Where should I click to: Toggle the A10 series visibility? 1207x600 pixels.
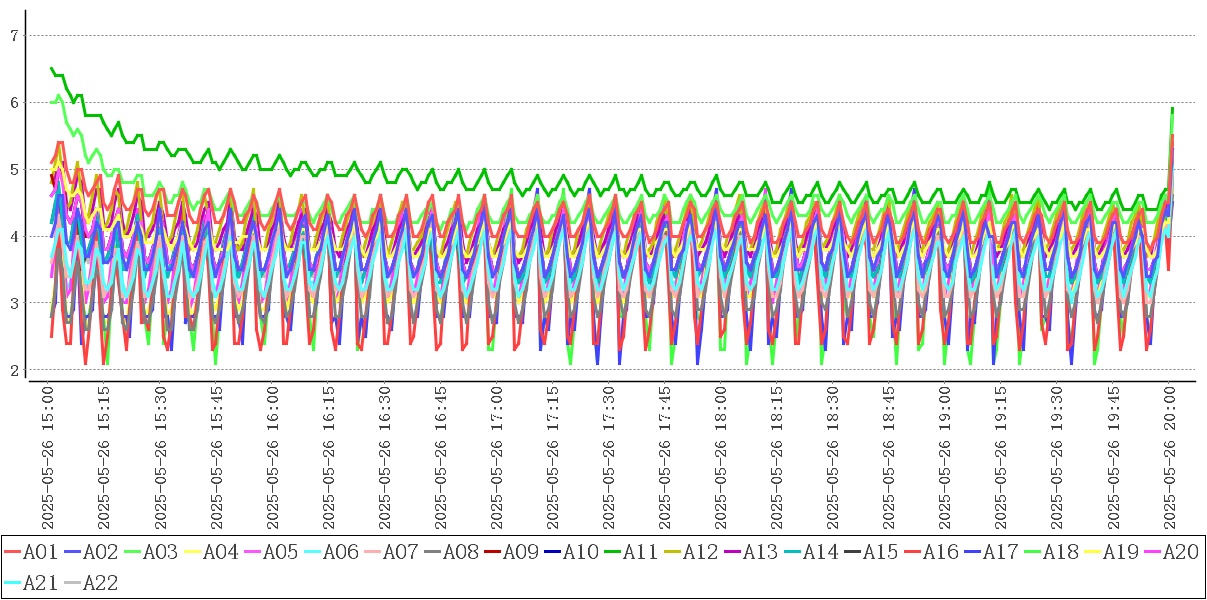click(570, 552)
